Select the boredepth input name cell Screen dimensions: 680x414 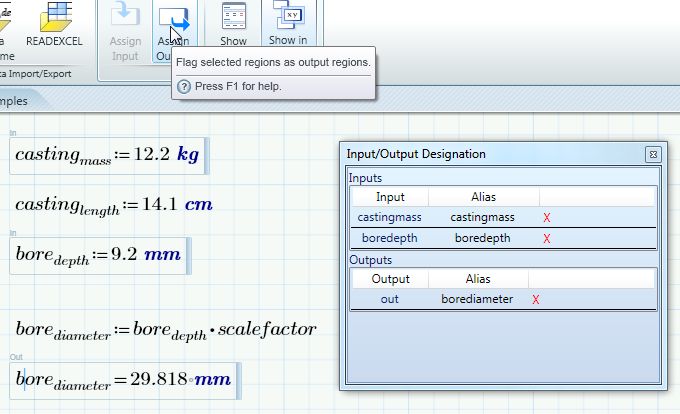(x=389, y=238)
